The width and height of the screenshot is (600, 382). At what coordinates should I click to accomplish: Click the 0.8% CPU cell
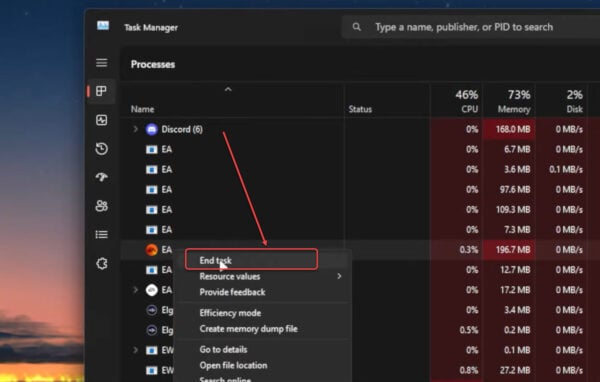[456, 370]
